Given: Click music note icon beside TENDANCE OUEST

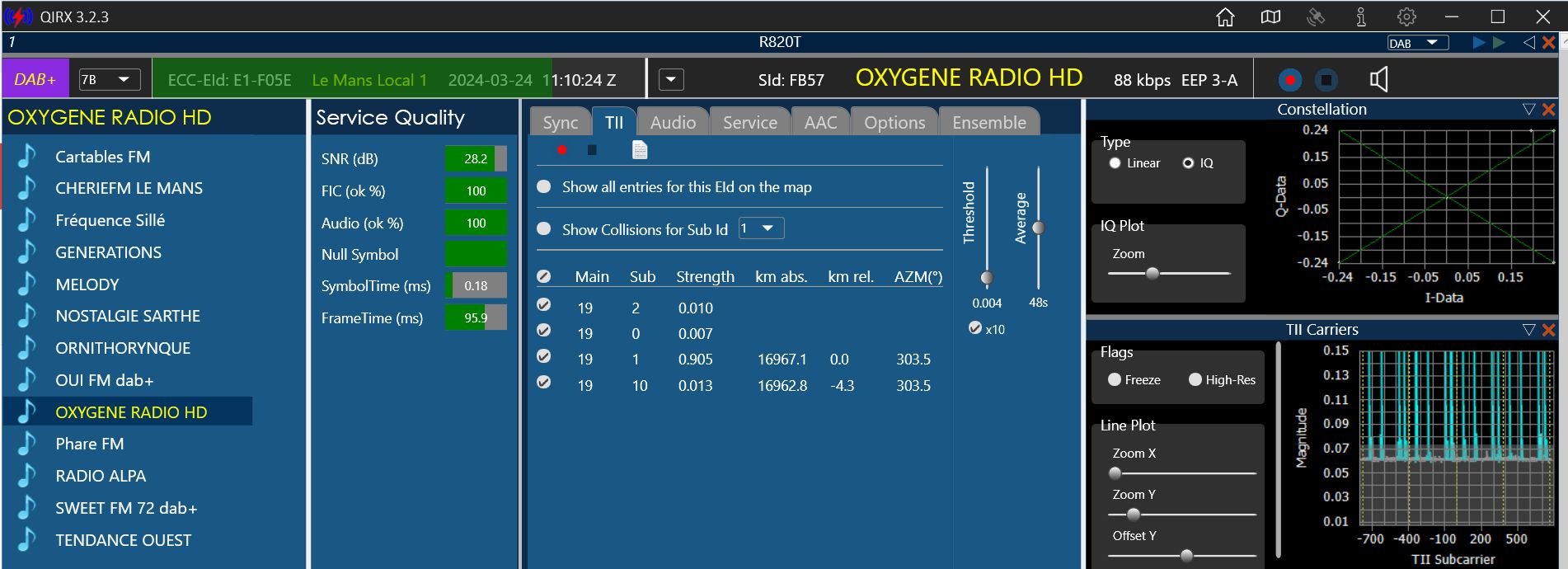Looking at the screenshot, I should coord(27,539).
